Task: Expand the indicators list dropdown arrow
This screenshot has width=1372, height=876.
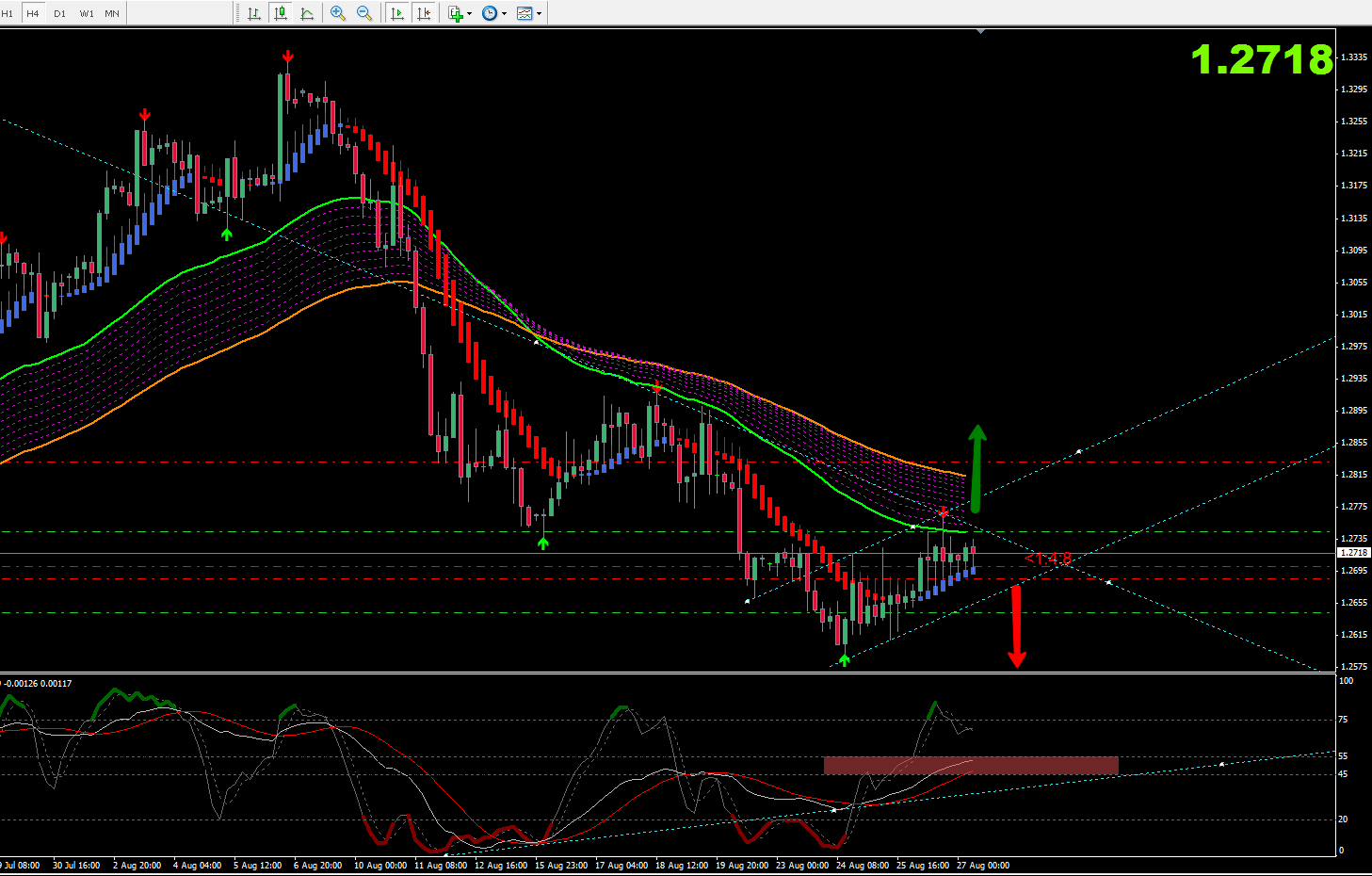Action: click(x=469, y=13)
